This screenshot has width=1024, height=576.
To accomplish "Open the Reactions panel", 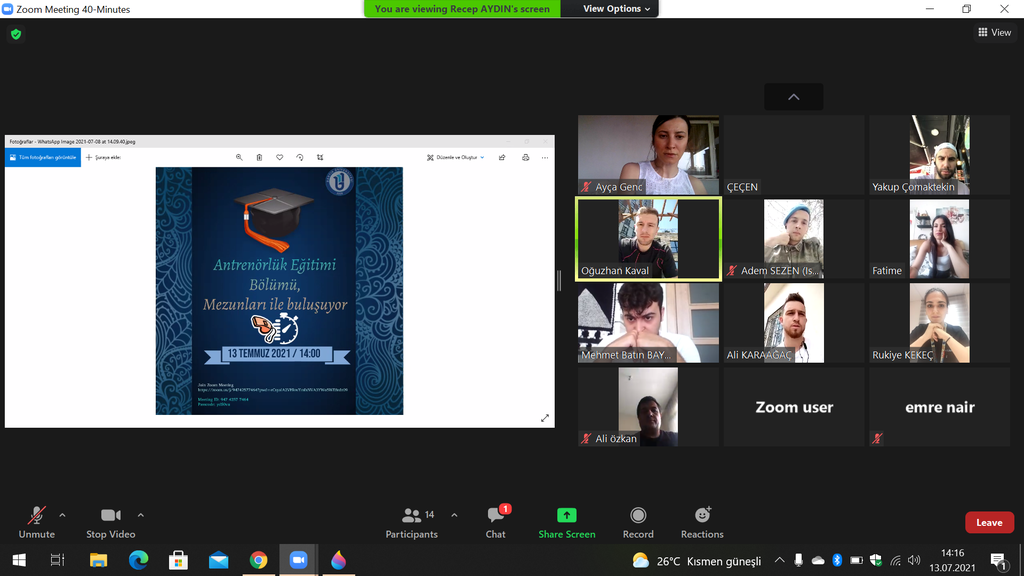I will [x=702, y=522].
